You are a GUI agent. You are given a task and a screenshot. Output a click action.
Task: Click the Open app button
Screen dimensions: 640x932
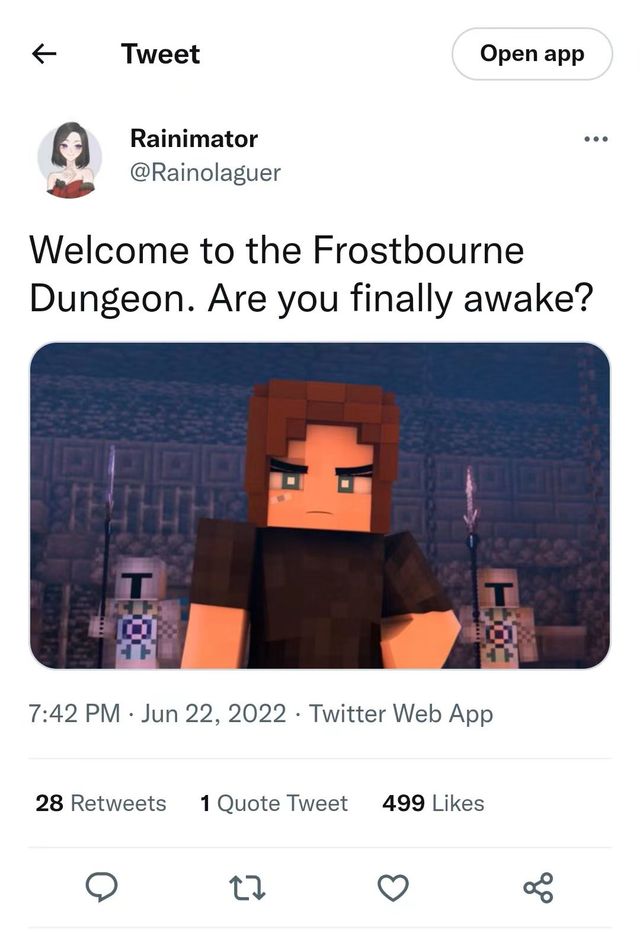(x=532, y=54)
